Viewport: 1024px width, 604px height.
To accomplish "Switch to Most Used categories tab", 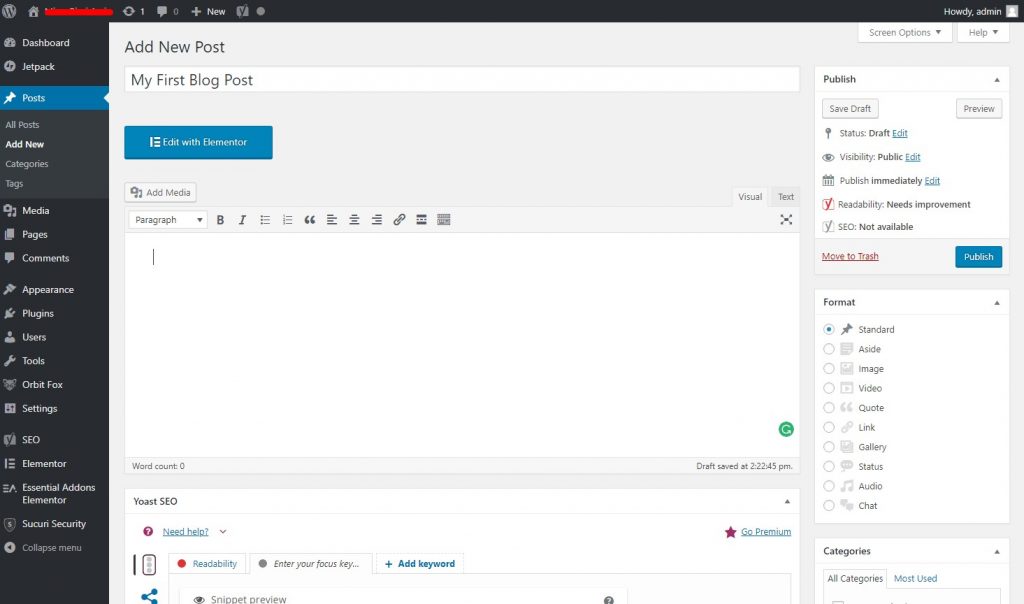I will point(915,579).
